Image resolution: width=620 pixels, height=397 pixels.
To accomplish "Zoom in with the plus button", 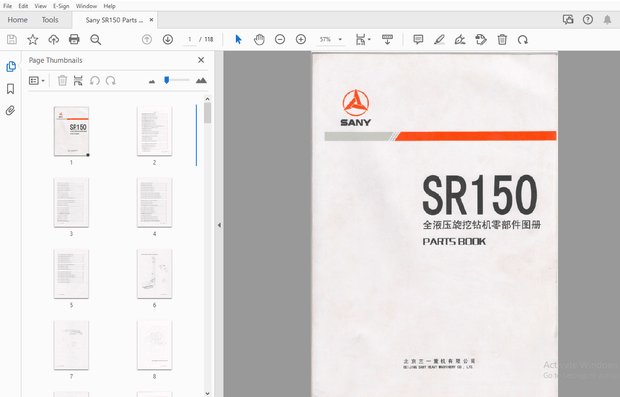I will coord(301,40).
